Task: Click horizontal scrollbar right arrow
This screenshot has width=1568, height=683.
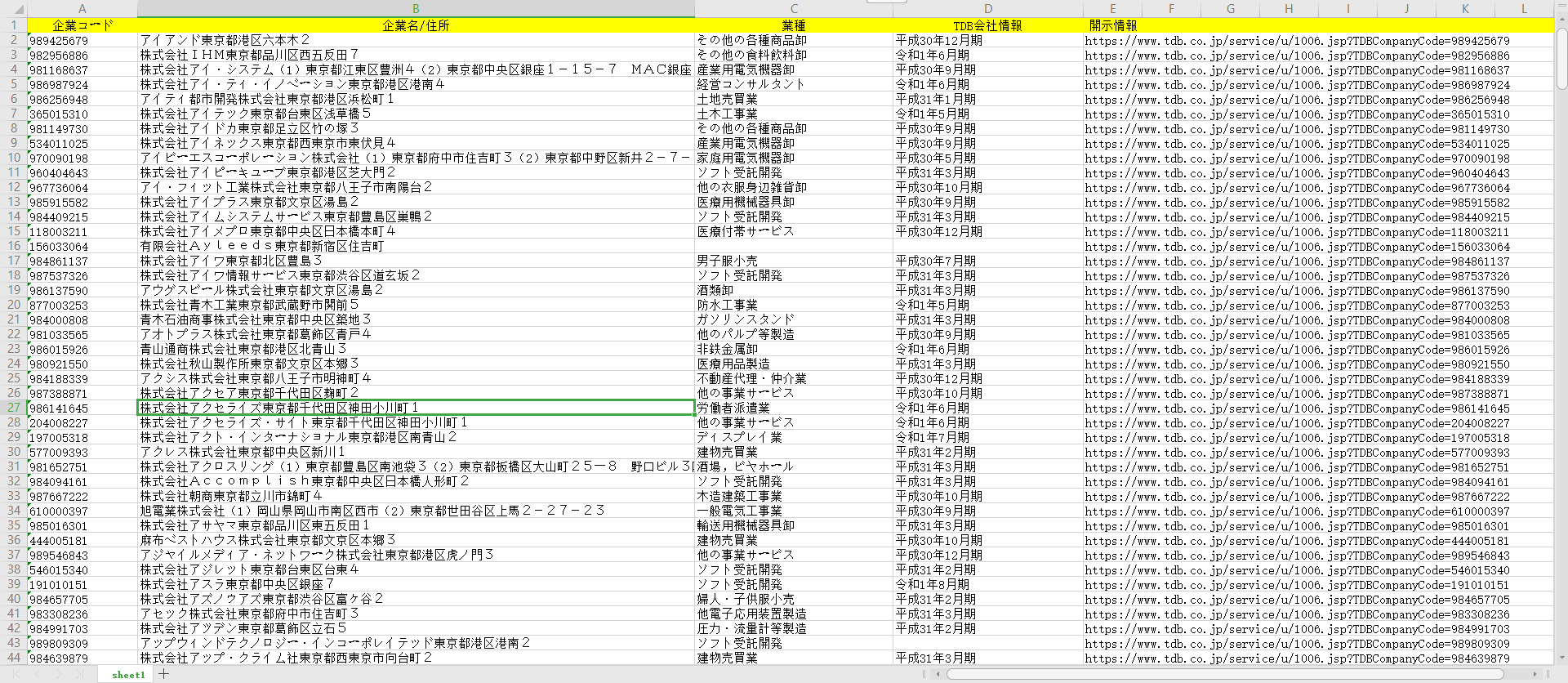Action: [x=1535, y=674]
